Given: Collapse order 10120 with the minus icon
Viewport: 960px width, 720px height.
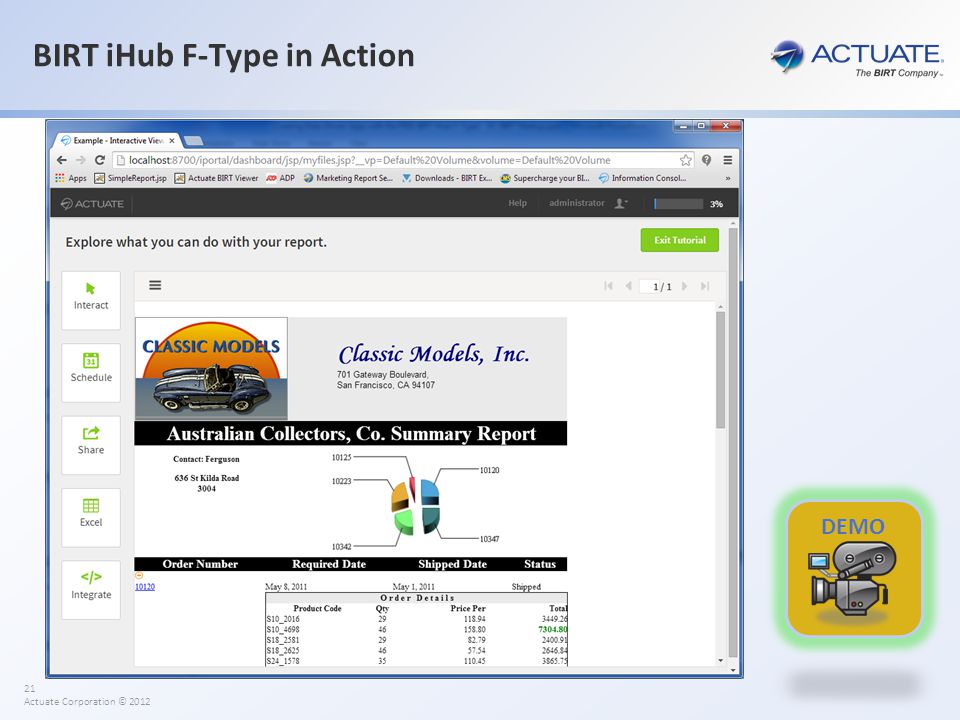Looking at the screenshot, I should [139, 576].
